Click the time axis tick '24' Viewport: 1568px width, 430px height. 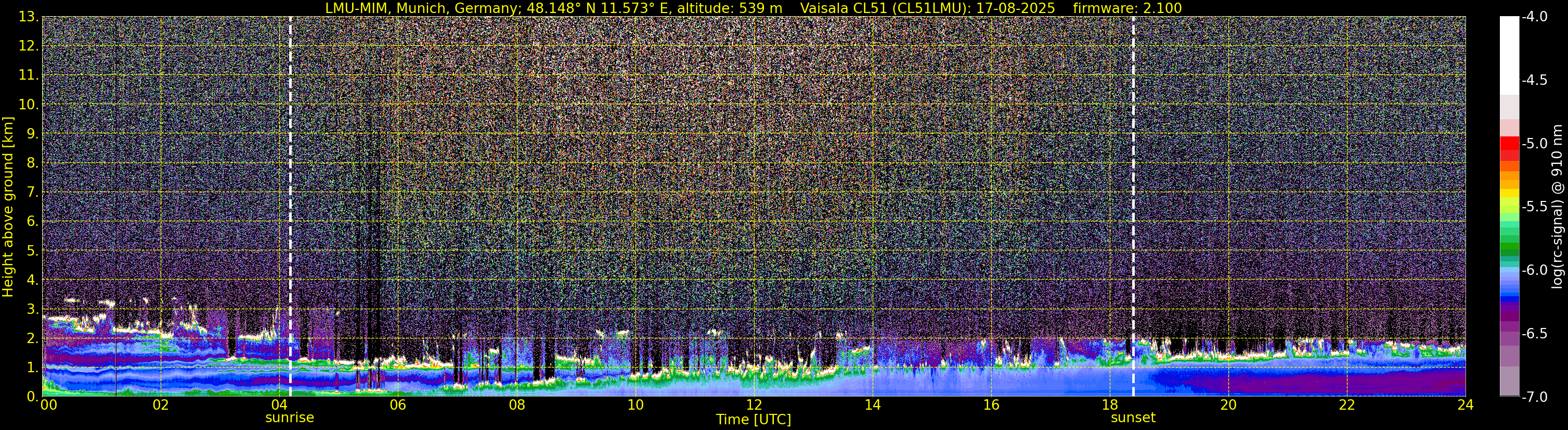coord(1466,405)
